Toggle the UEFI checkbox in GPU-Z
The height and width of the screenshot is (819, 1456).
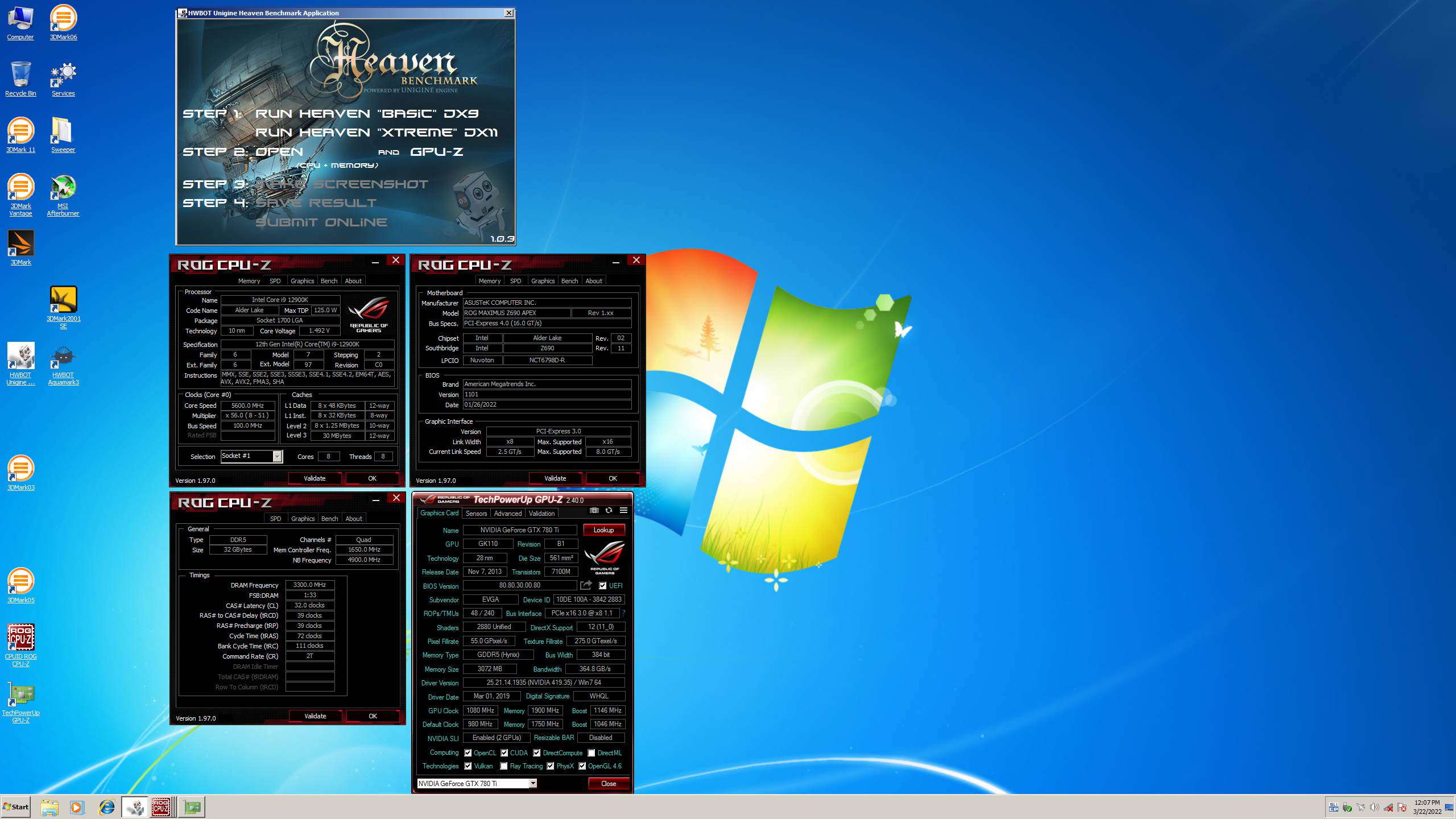point(603,586)
